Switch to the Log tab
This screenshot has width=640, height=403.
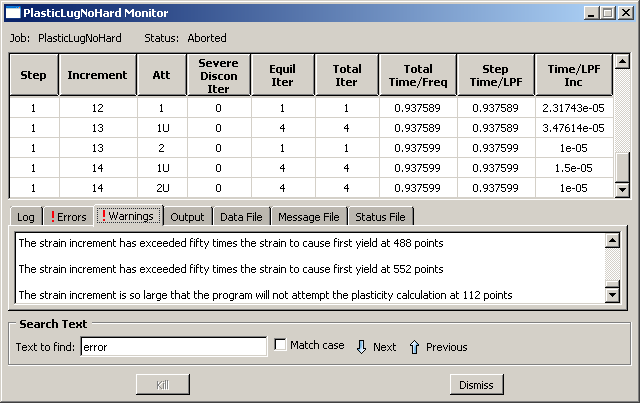(26, 216)
